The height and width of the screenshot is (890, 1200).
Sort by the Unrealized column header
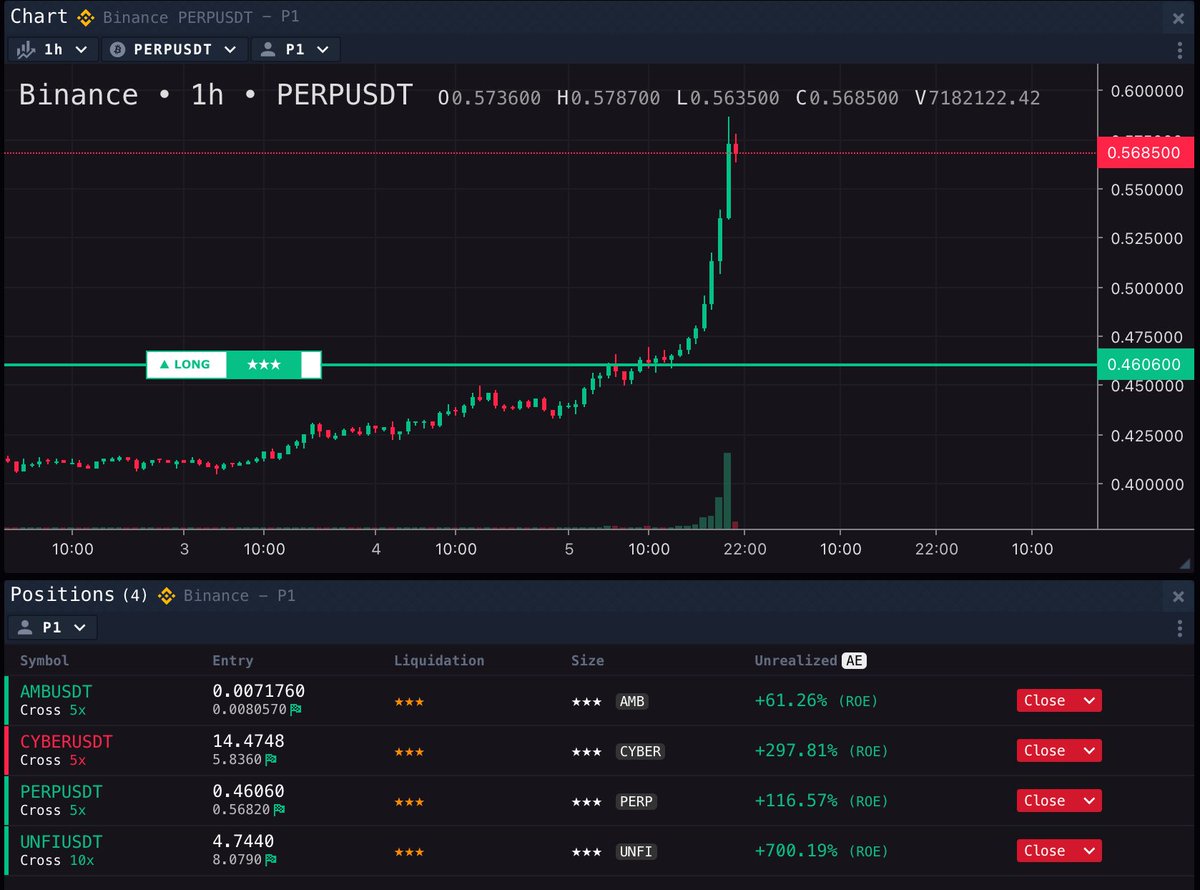coord(795,661)
